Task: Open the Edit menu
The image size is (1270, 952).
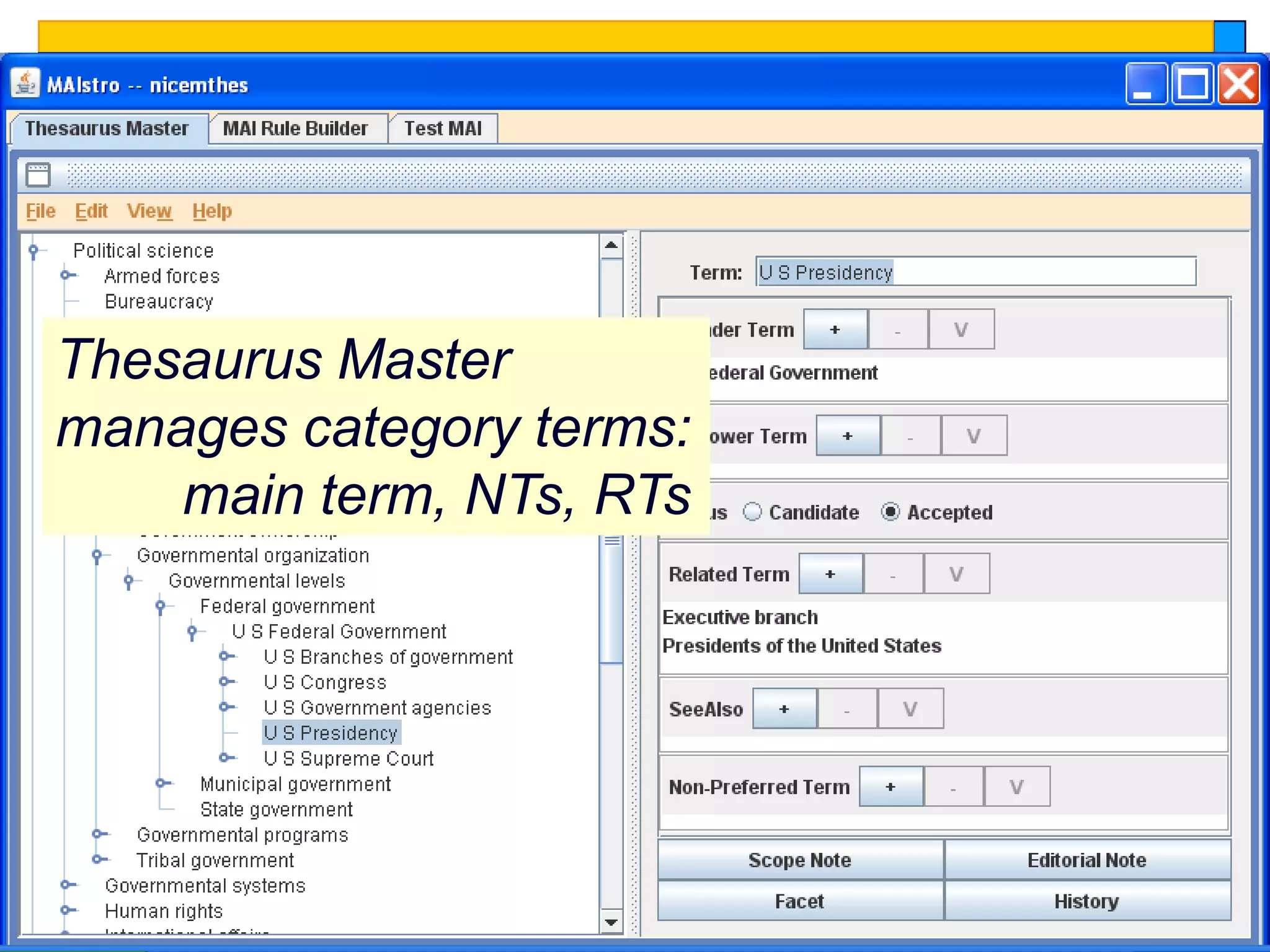Action: point(92,211)
